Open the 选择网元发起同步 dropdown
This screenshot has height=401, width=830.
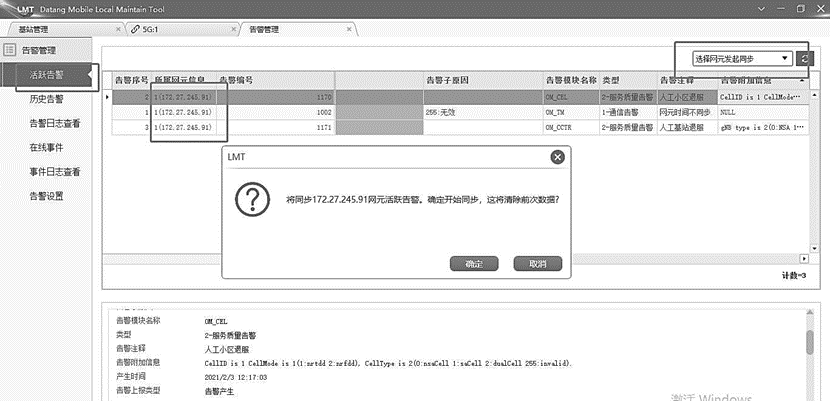742,59
